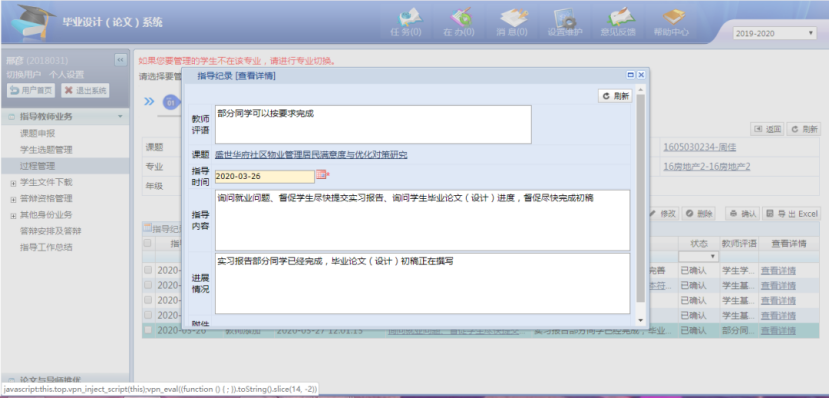
Task: Expand the 学生文件下载 tree node
Action: pos(13,183)
